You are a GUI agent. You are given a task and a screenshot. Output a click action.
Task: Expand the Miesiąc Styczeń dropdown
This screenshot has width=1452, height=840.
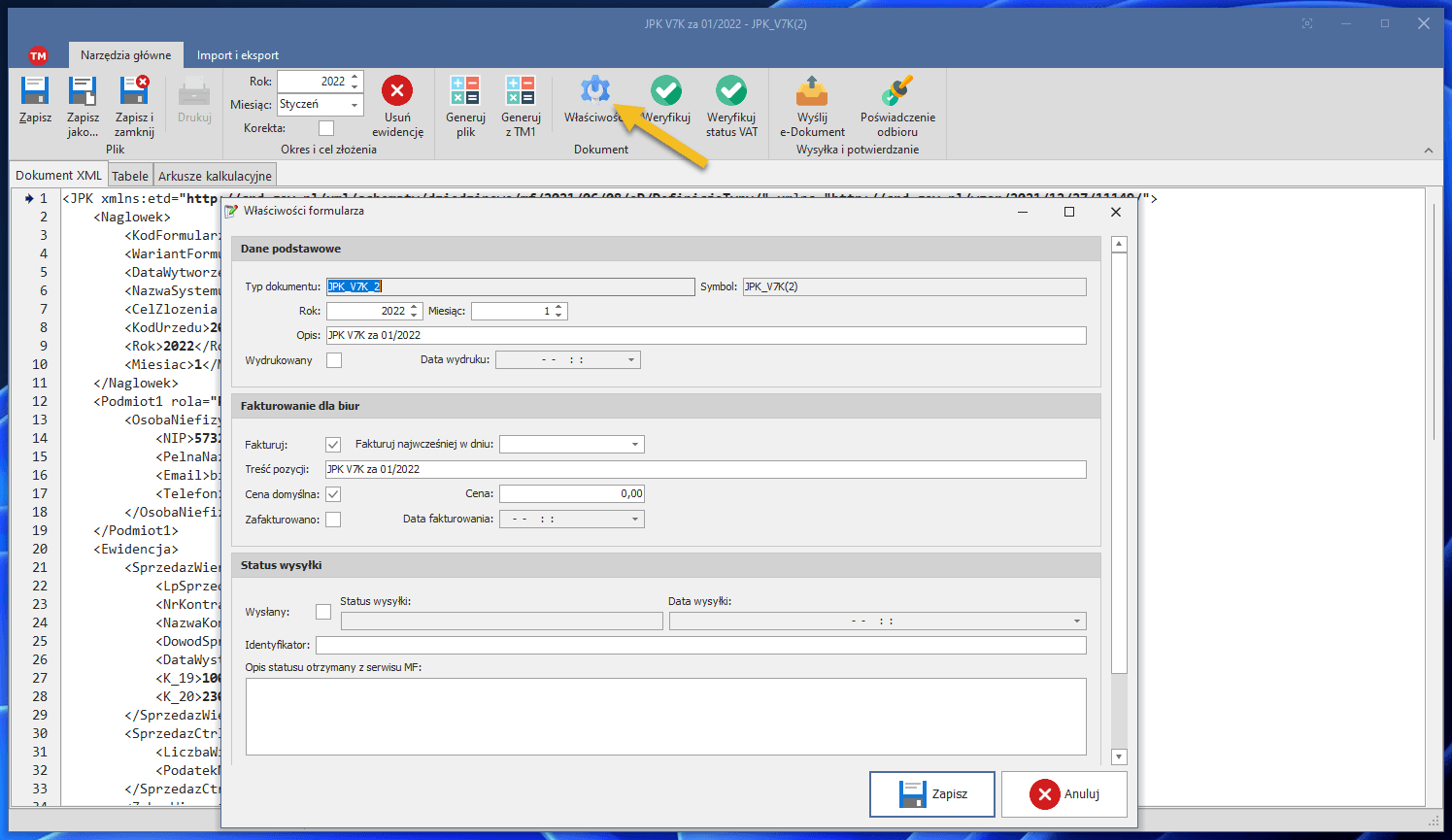click(x=355, y=105)
